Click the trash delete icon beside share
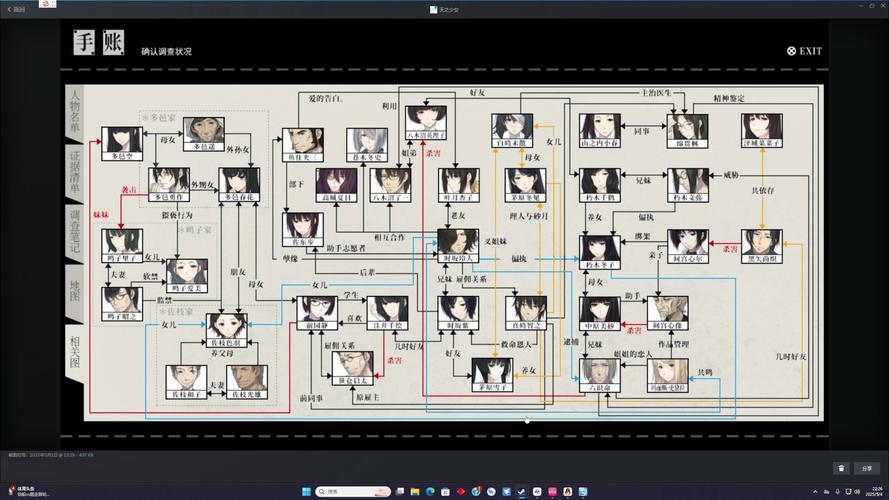 (x=841, y=468)
